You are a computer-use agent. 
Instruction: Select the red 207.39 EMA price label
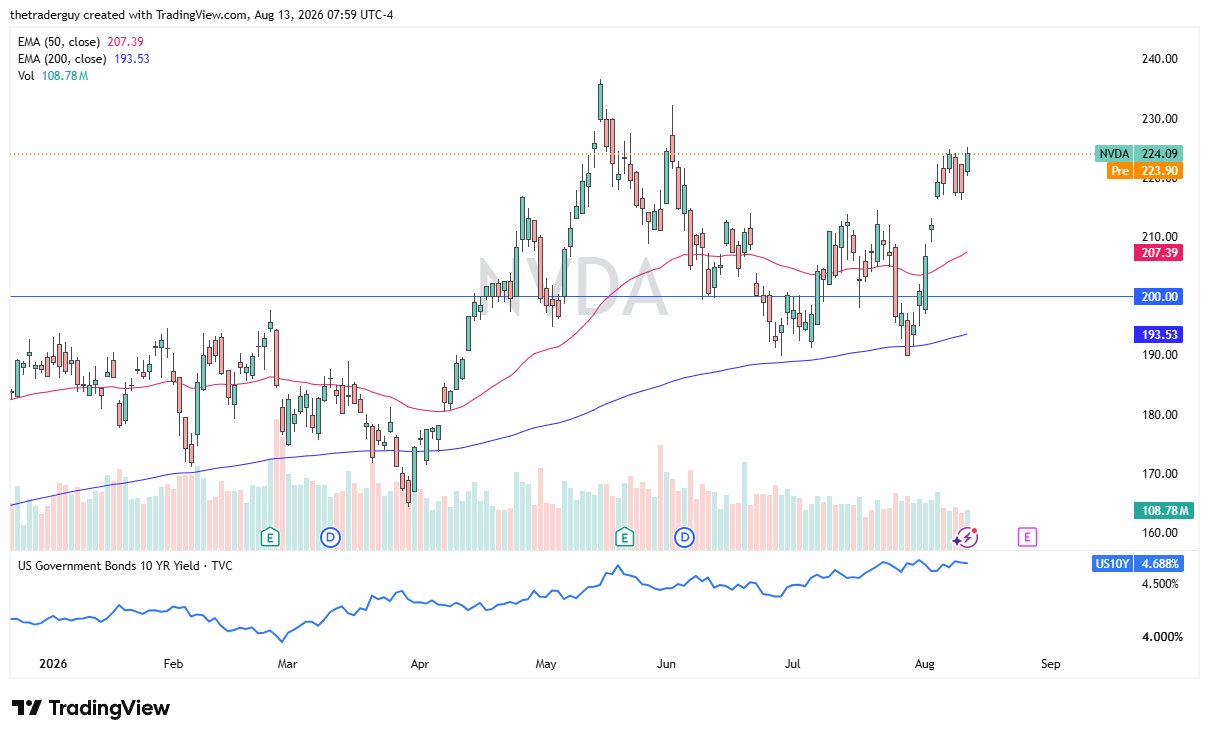tap(1159, 253)
